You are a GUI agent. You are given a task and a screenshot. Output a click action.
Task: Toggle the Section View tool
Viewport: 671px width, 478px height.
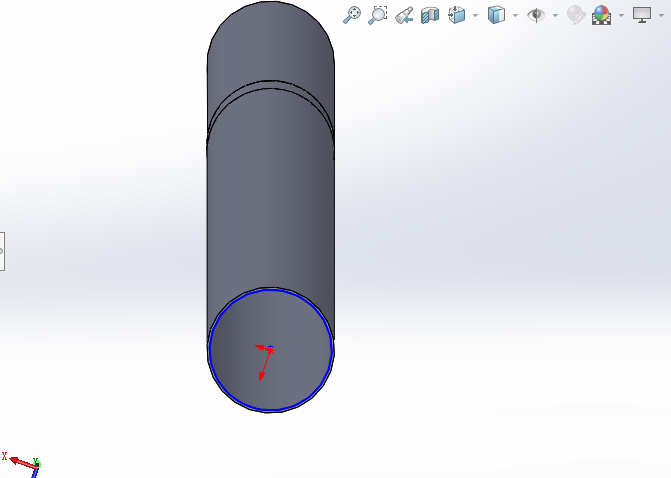pyautogui.click(x=430, y=15)
